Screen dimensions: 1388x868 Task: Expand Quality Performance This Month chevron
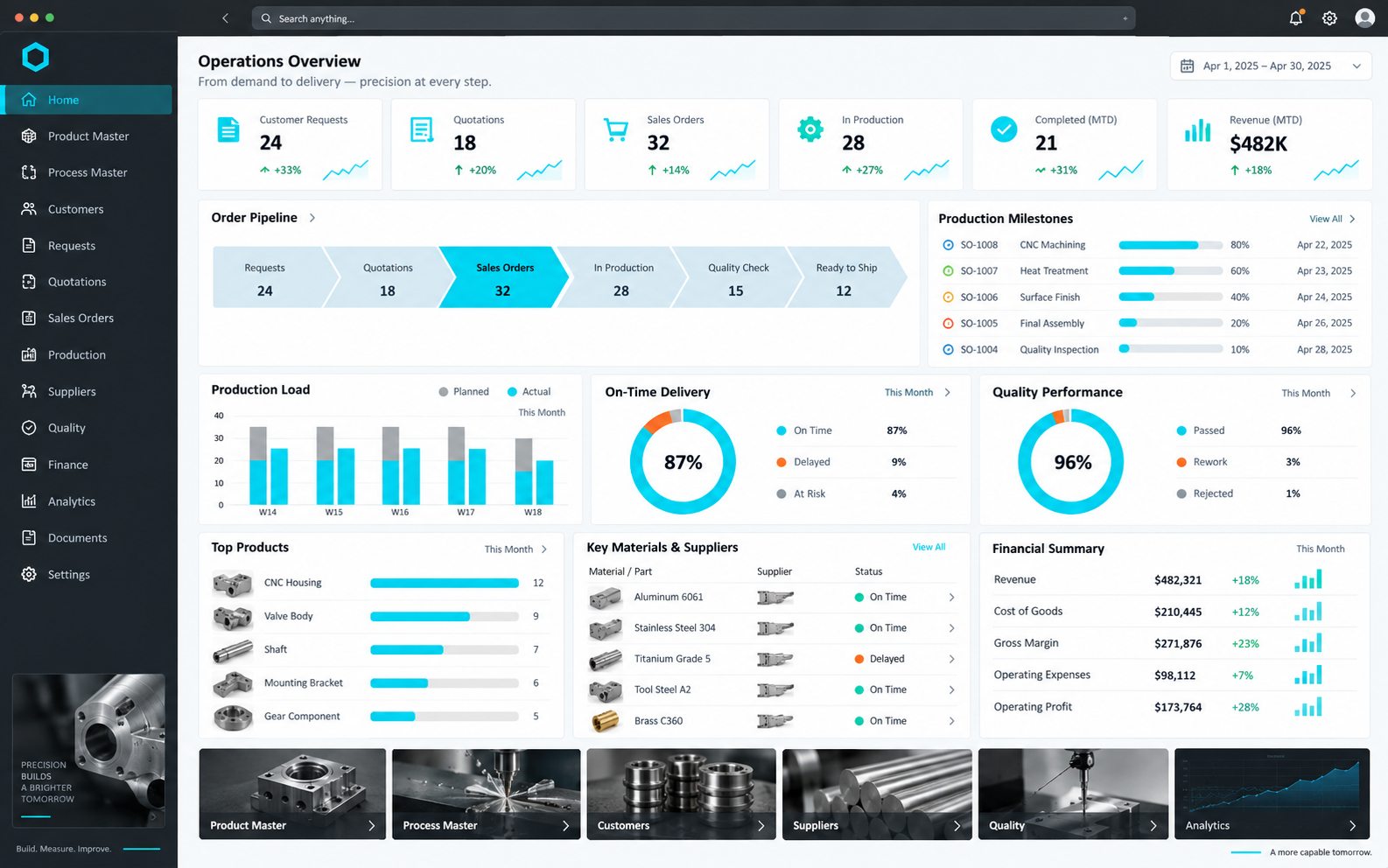[x=1353, y=394]
